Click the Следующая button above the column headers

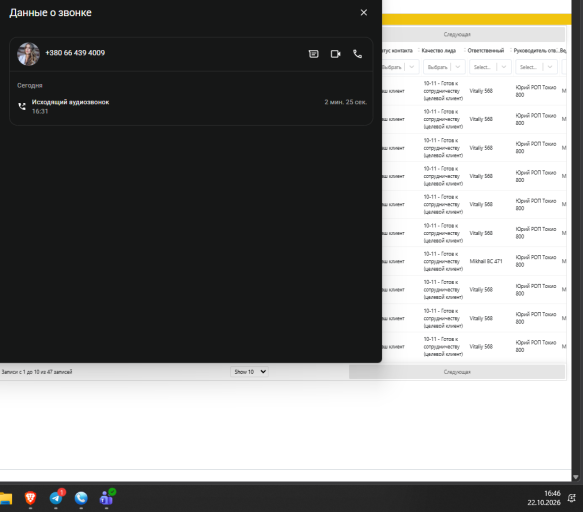(x=473, y=34)
